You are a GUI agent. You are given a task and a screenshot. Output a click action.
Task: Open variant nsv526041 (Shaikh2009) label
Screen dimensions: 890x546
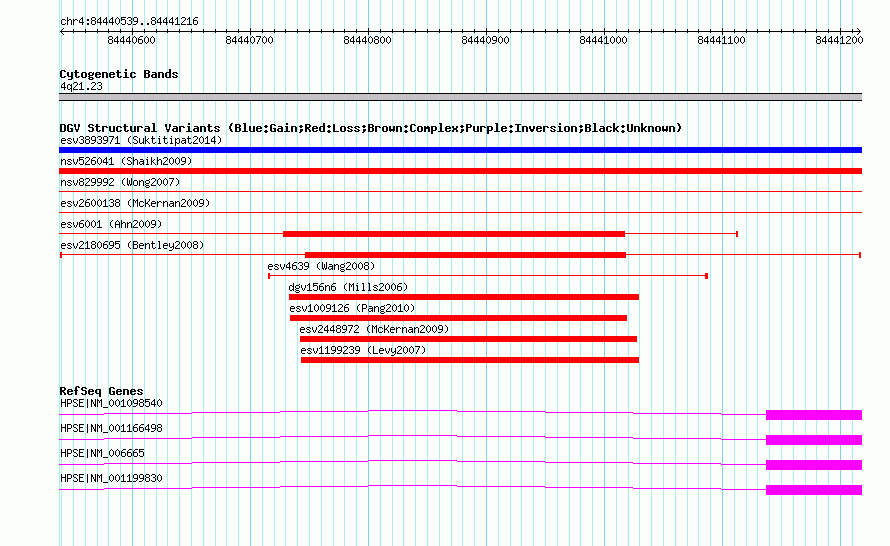[x=126, y=161]
